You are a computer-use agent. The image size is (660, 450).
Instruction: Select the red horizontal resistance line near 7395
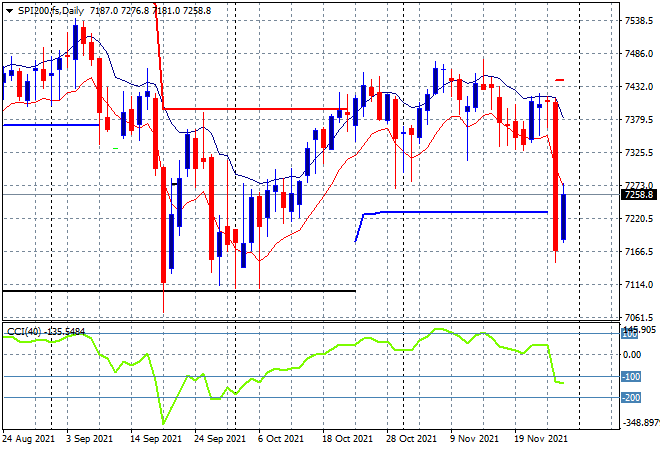click(x=255, y=109)
